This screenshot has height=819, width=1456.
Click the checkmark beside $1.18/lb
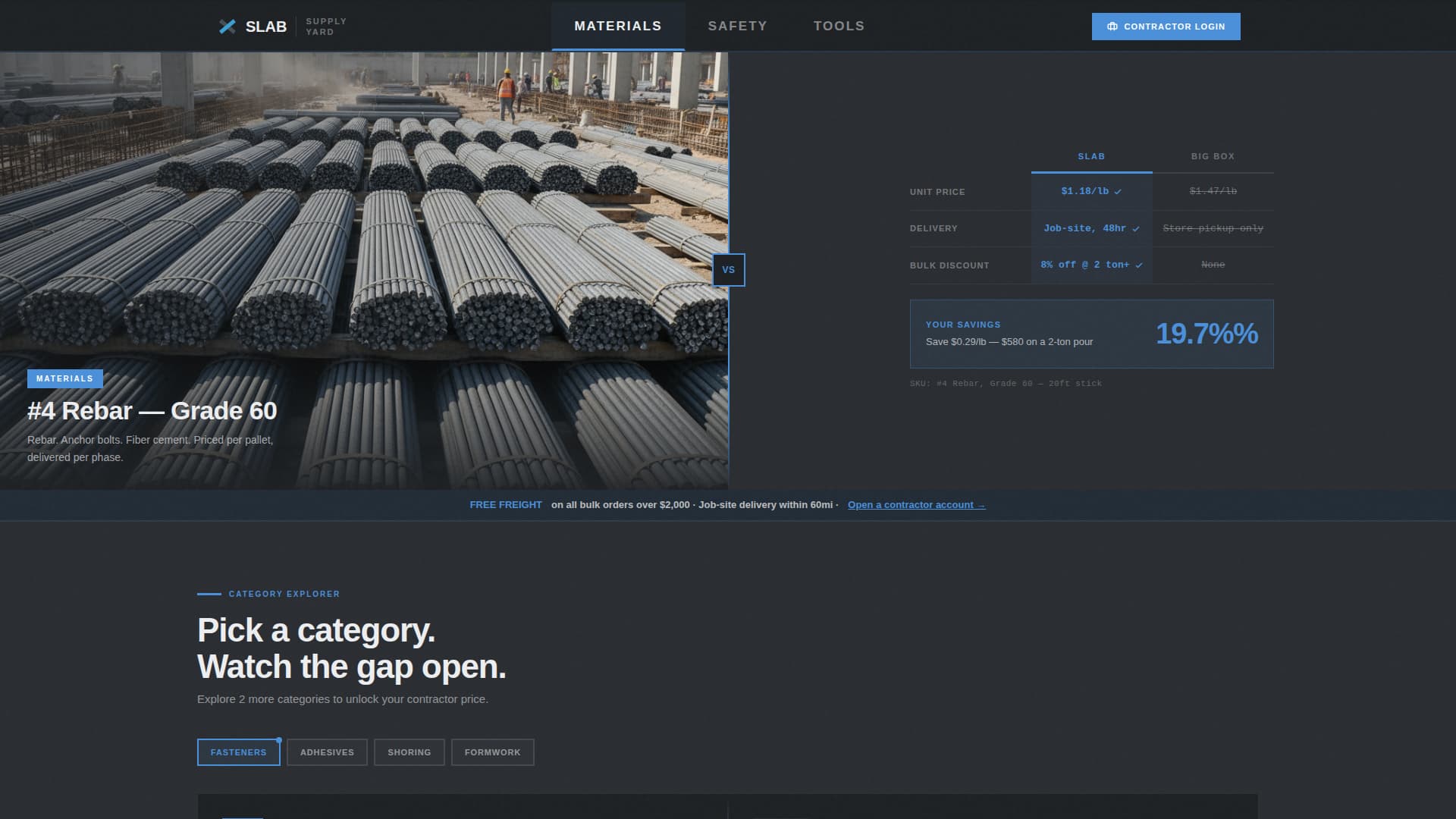pos(1118,192)
